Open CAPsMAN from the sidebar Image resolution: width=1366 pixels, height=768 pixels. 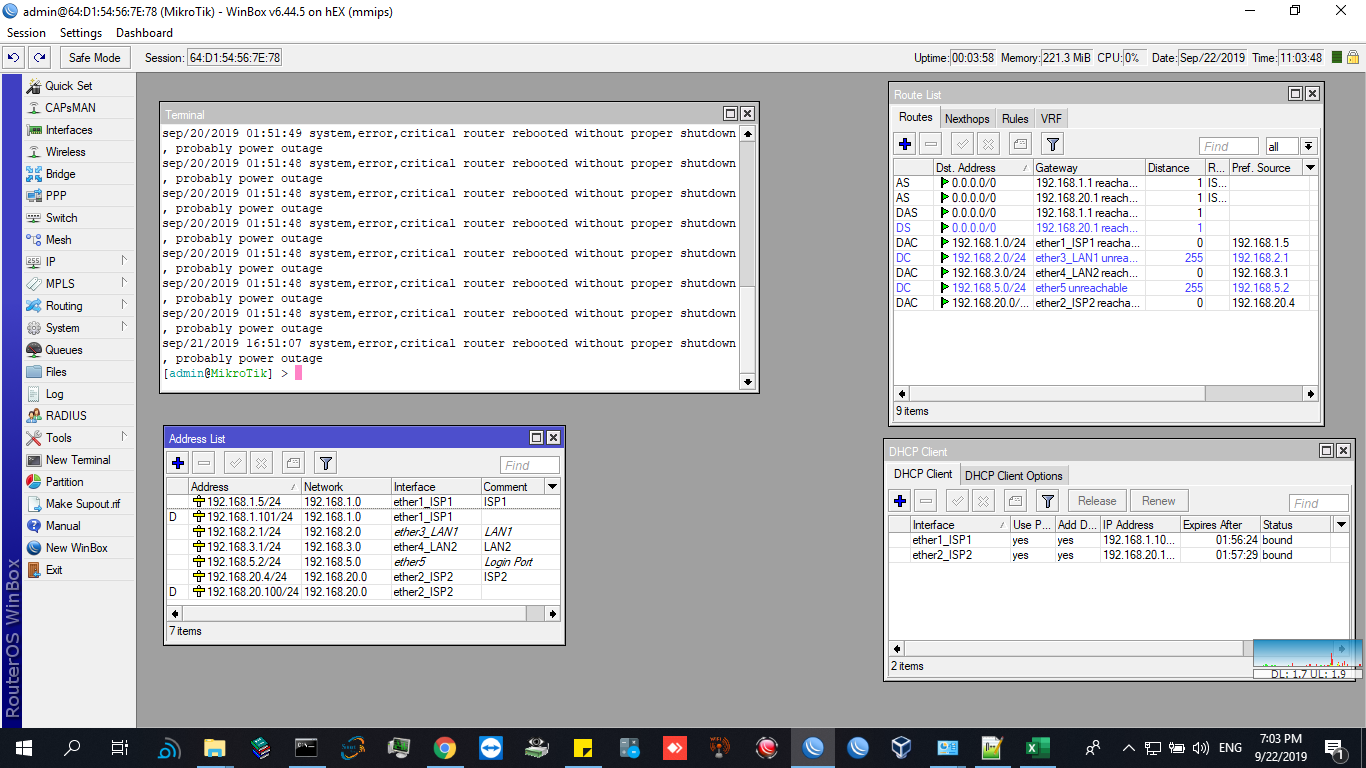tap(78, 108)
